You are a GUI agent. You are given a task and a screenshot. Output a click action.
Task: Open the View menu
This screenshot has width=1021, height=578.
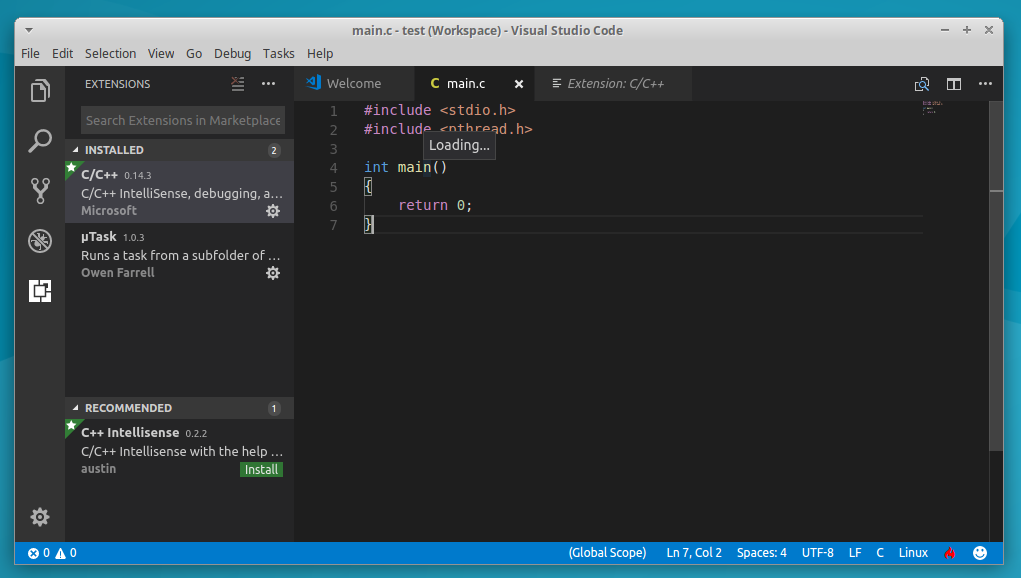point(161,53)
